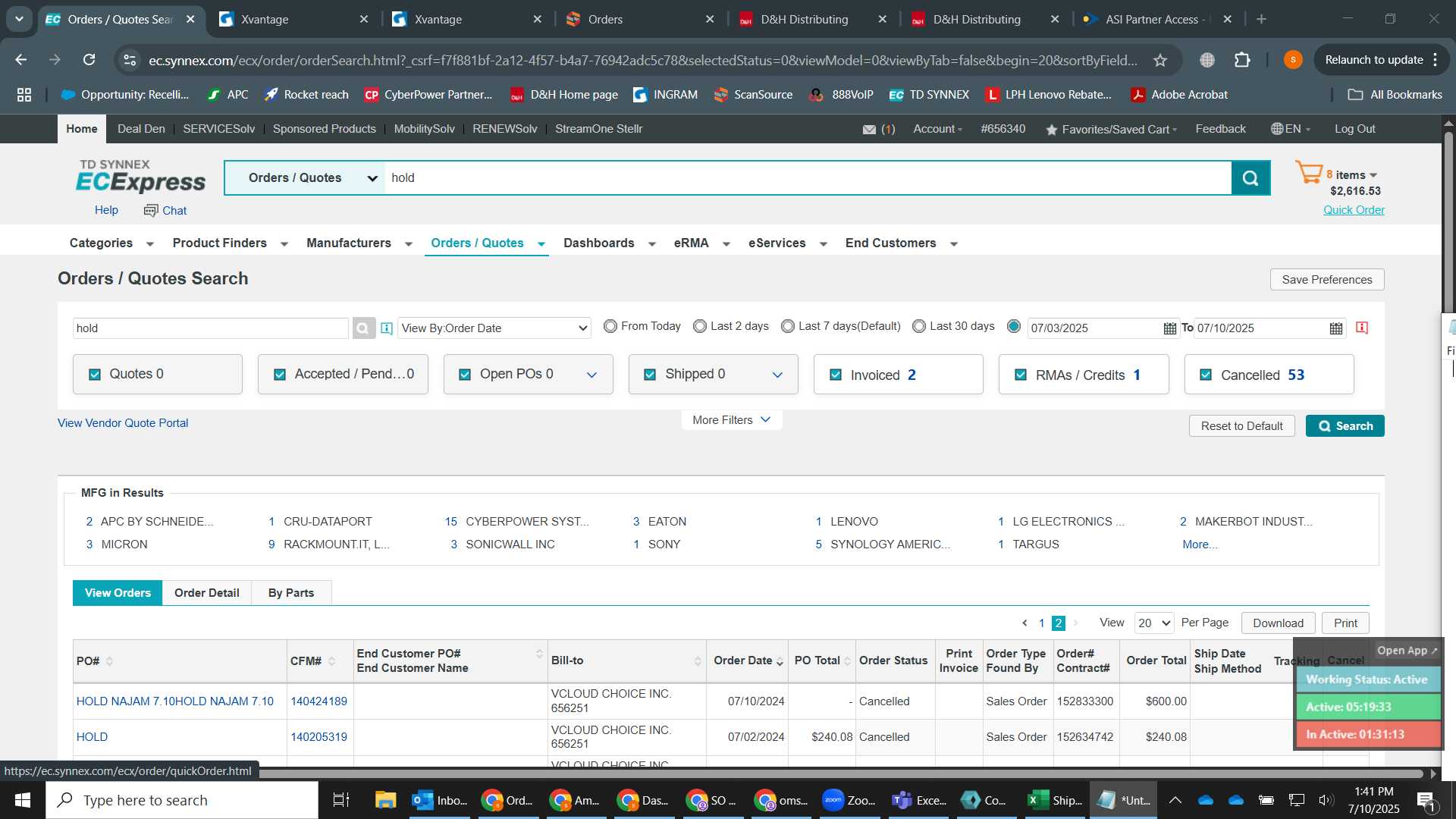Open the Categories menu

pos(111,243)
